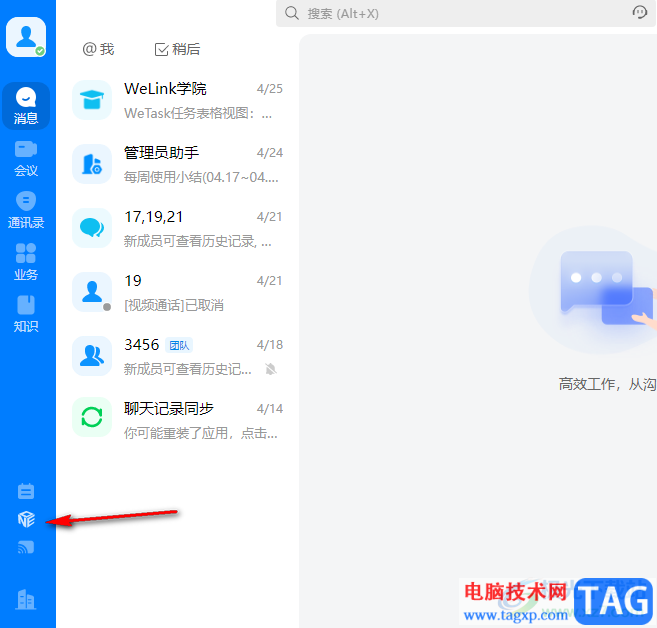
Task: Open the 知识 knowledge section
Action: [26, 314]
